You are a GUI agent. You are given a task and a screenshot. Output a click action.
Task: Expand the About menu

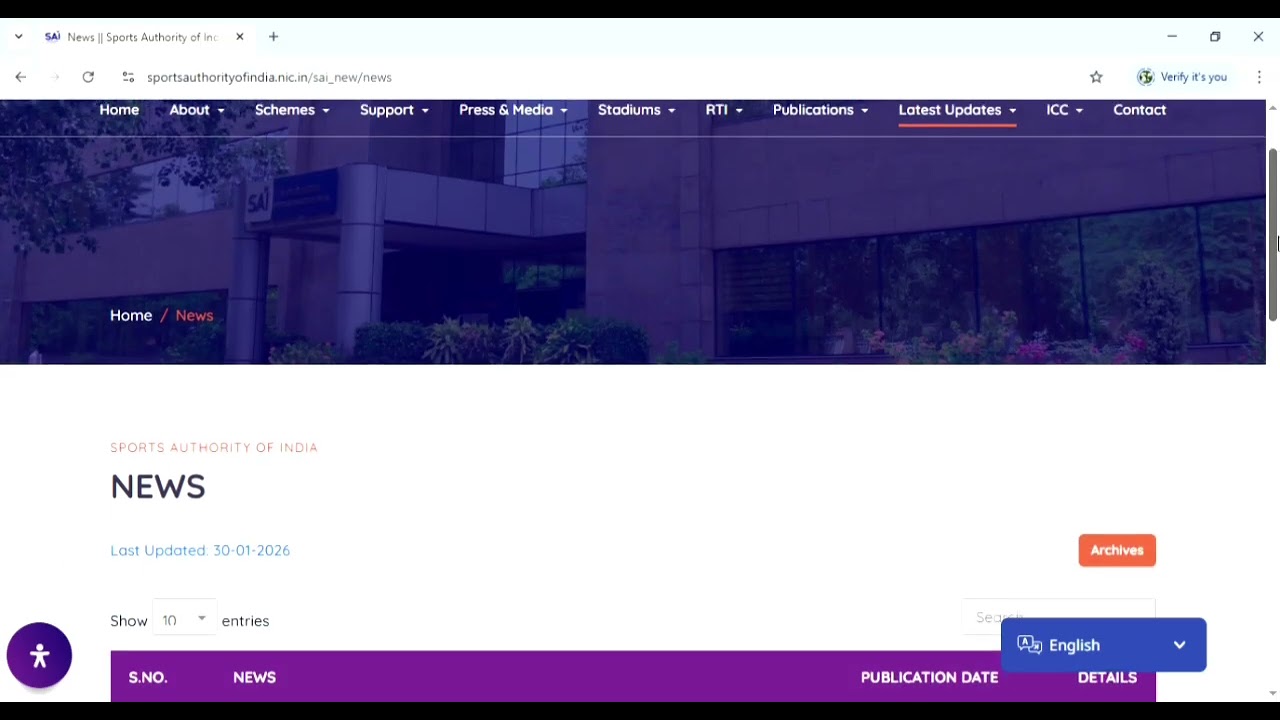pyautogui.click(x=196, y=110)
